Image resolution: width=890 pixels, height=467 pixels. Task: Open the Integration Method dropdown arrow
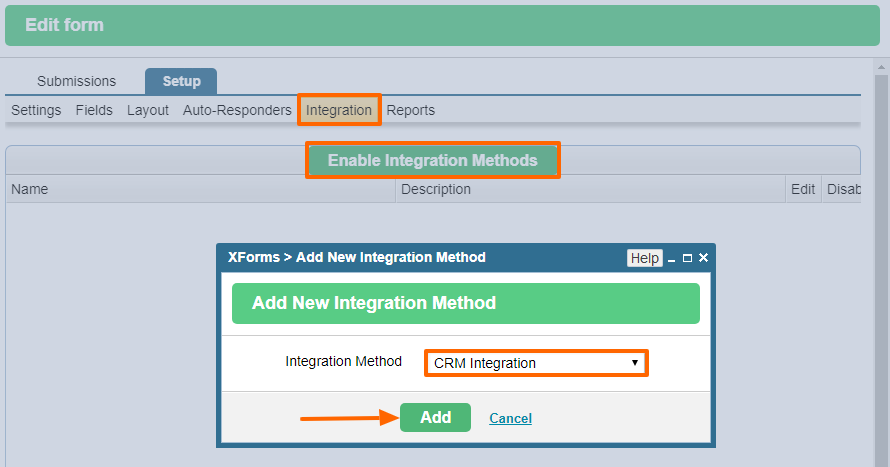point(635,363)
